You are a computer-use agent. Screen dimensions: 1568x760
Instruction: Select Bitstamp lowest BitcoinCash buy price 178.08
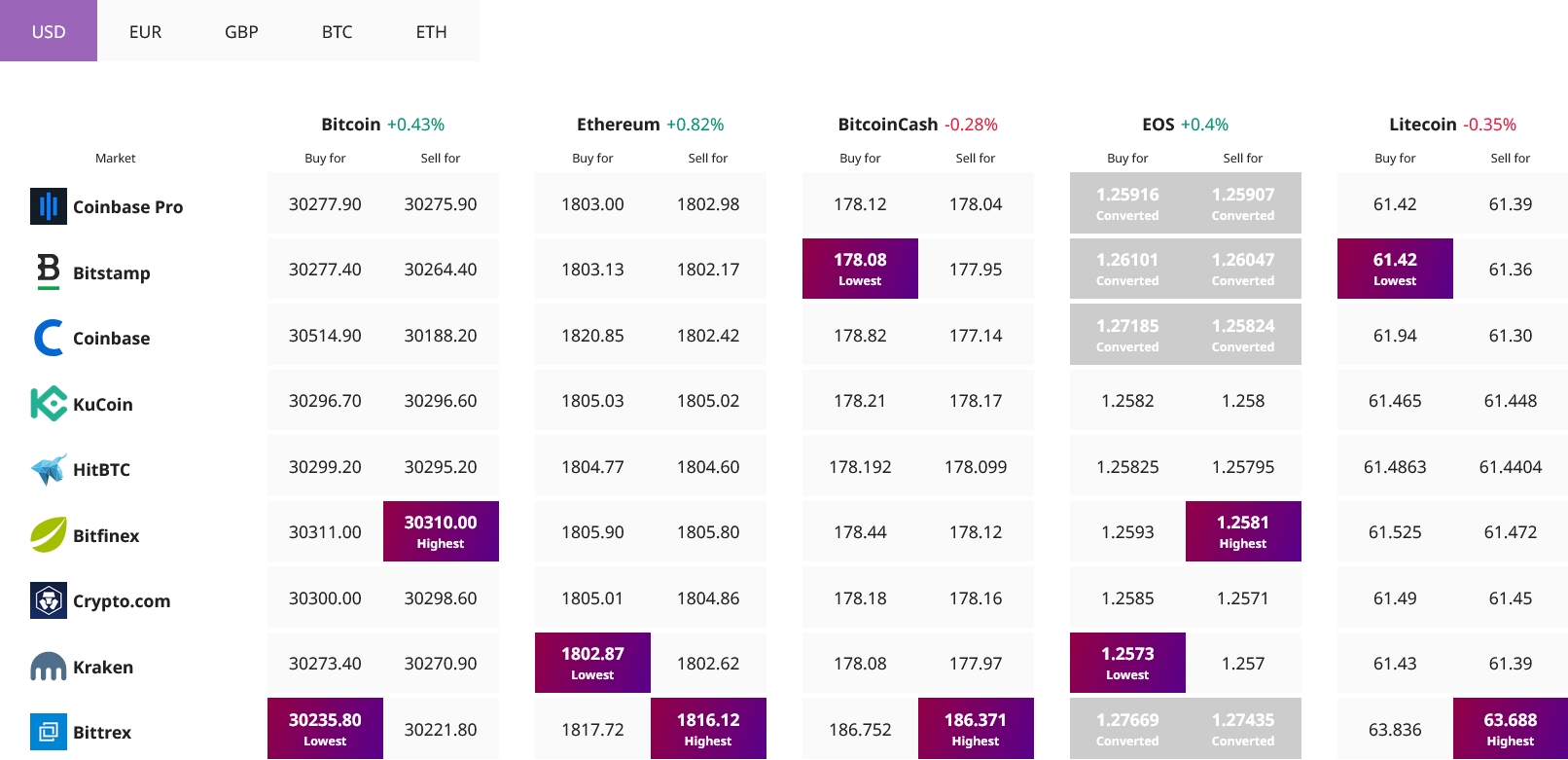pos(860,269)
